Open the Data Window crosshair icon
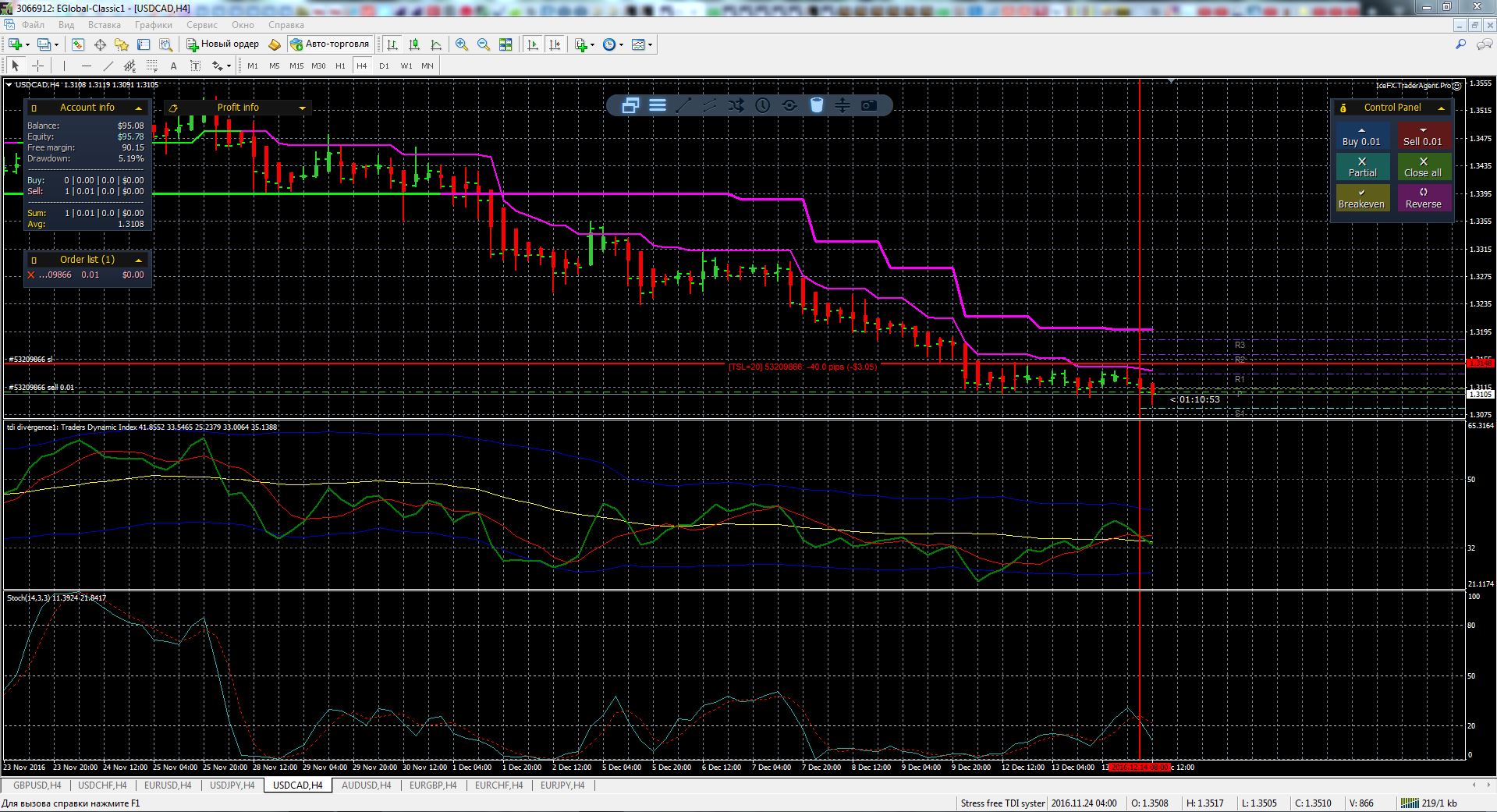1497x812 pixels. click(100, 44)
